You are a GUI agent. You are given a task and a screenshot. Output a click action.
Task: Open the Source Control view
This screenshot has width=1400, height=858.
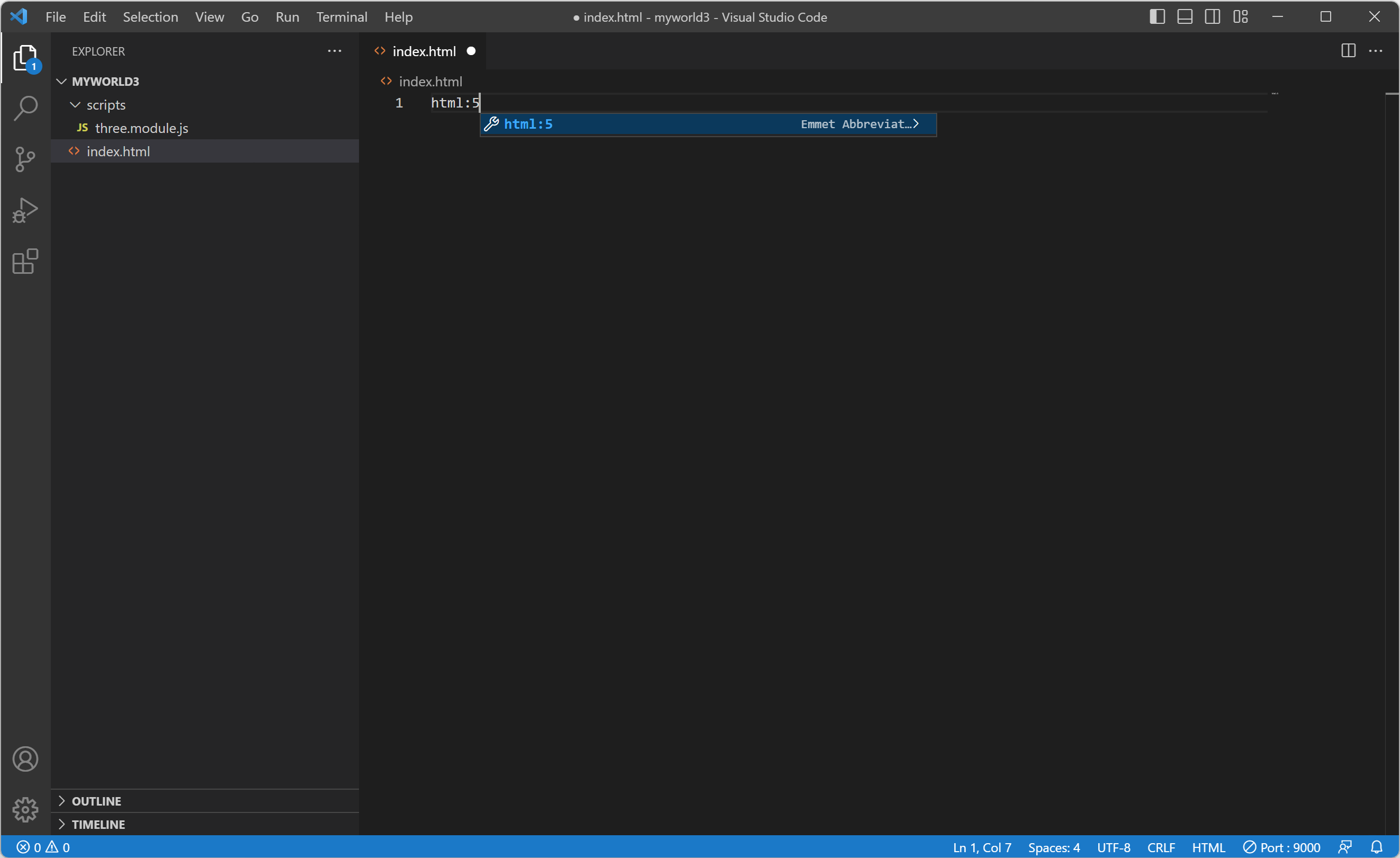(25, 159)
